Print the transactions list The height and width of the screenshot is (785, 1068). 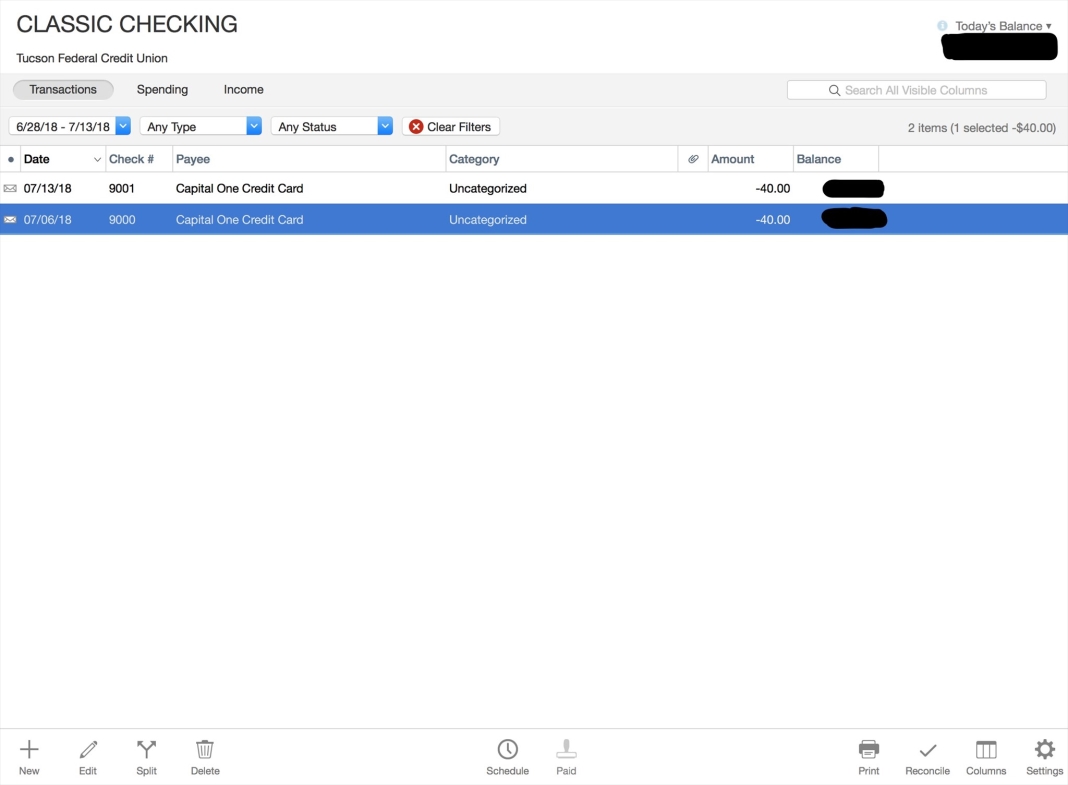(x=869, y=750)
